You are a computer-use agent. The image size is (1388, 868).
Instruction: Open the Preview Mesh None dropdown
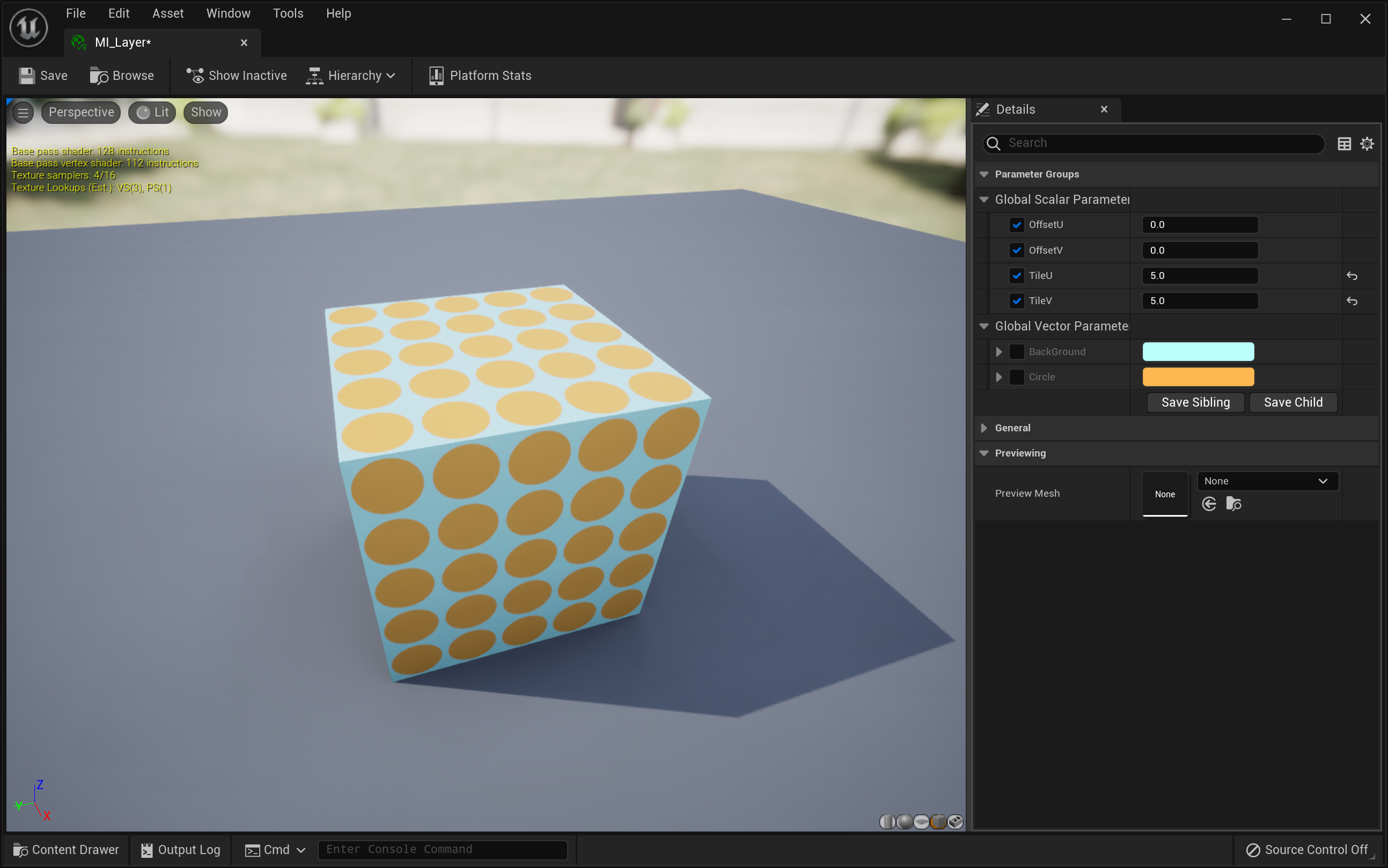coord(1267,481)
